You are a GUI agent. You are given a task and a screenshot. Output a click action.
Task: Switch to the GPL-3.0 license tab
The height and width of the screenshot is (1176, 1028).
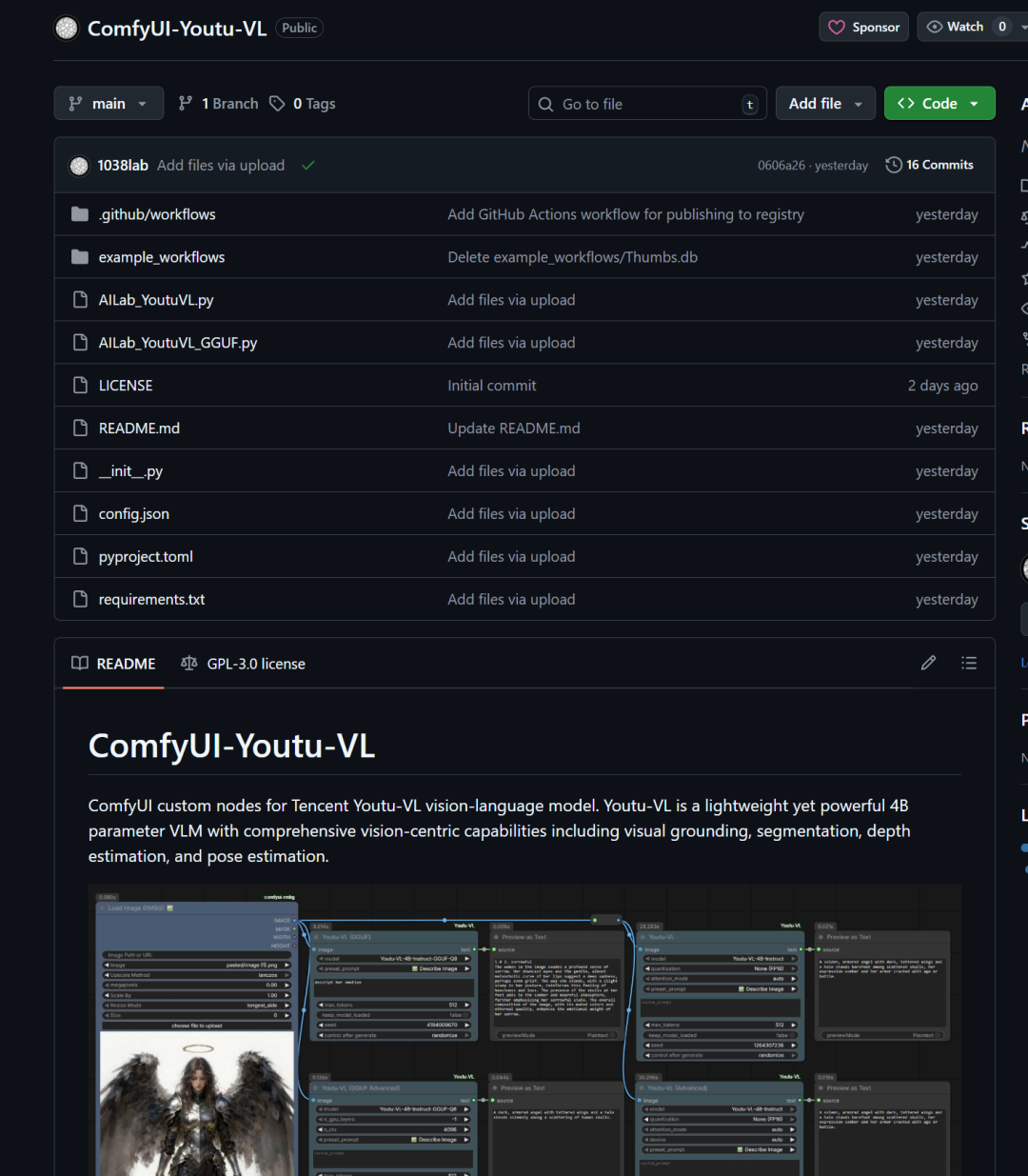click(243, 664)
